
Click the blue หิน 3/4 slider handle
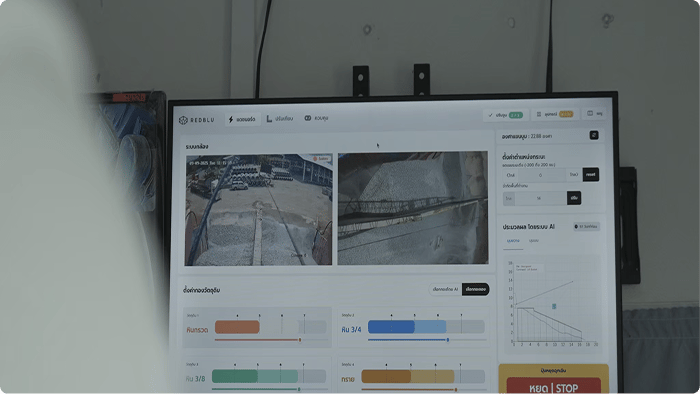tap(448, 340)
